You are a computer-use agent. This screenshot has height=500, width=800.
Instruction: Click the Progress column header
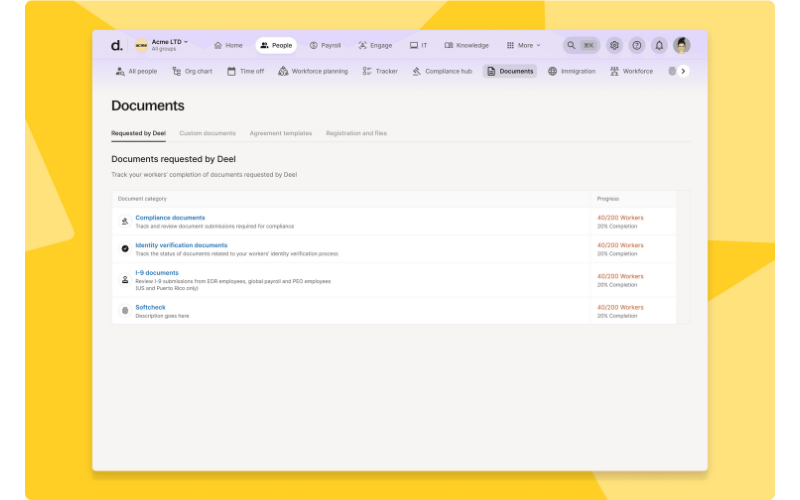tap(608, 199)
